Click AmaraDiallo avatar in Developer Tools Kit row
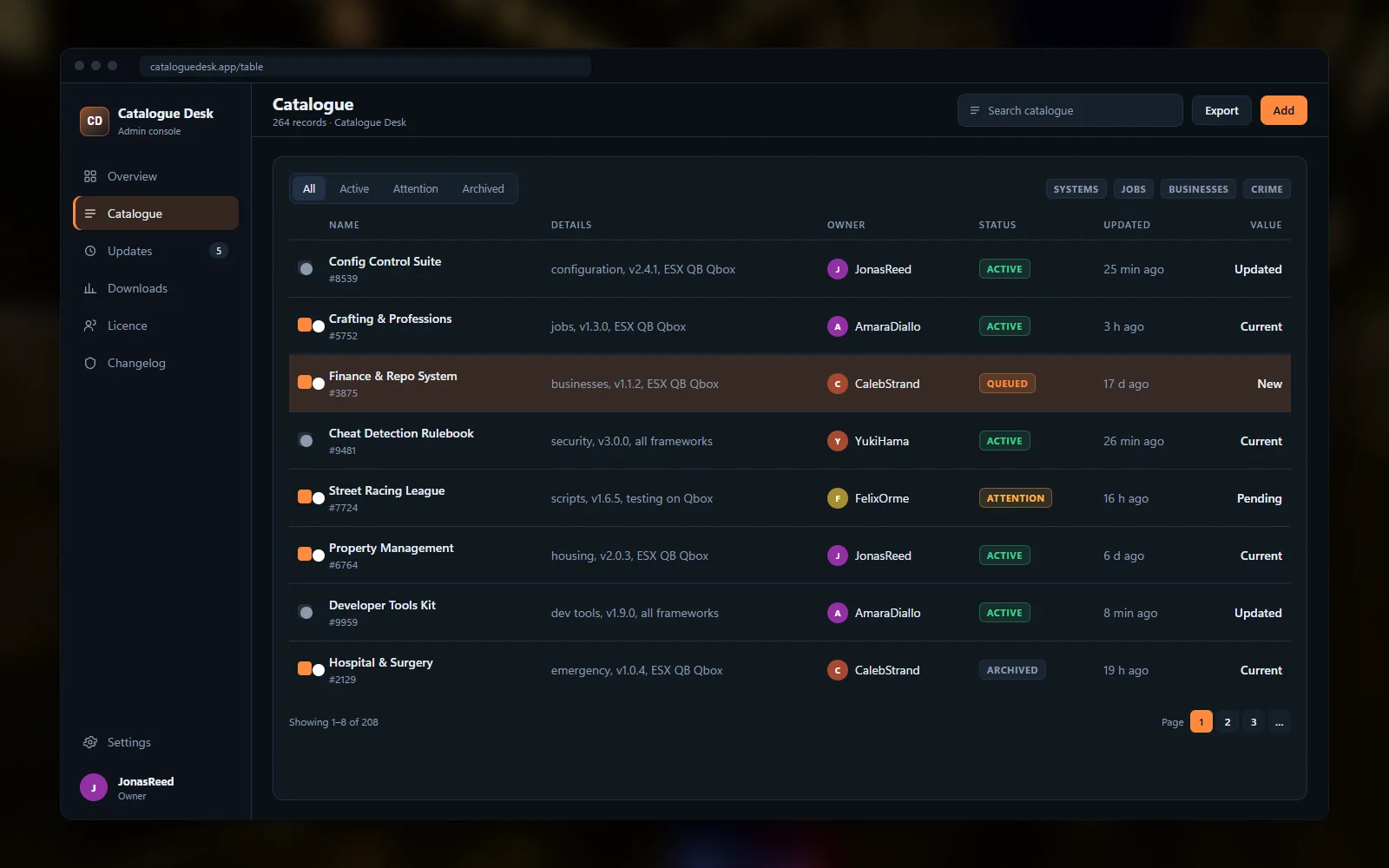Screen dimensions: 1389x868 tap(838, 613)
